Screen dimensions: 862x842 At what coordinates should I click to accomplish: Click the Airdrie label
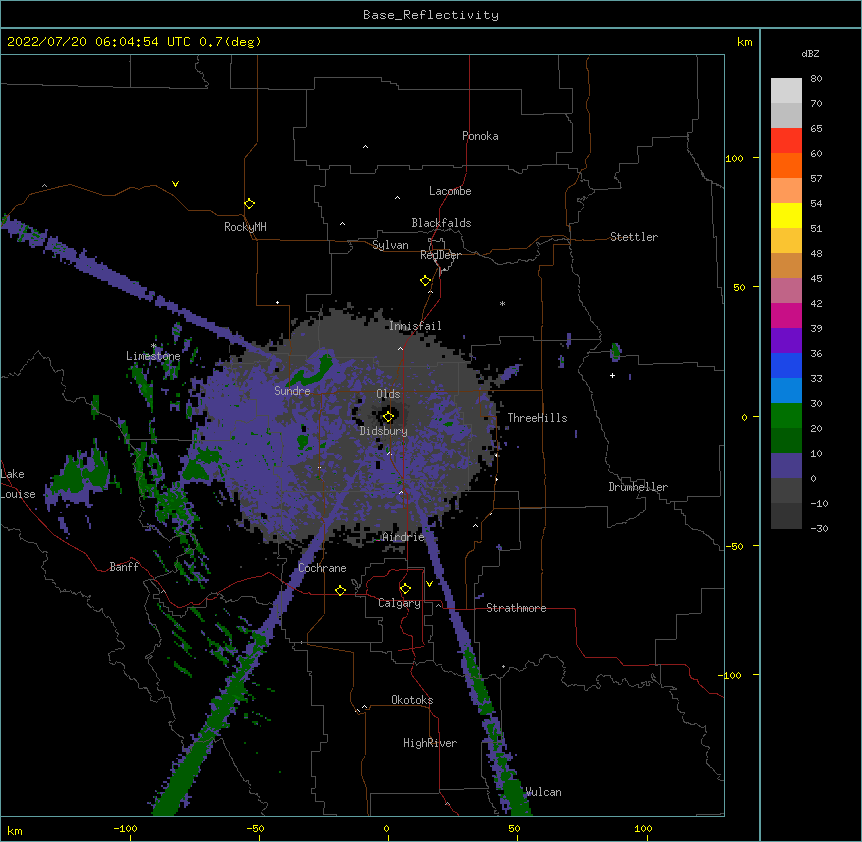coord(403,537)
